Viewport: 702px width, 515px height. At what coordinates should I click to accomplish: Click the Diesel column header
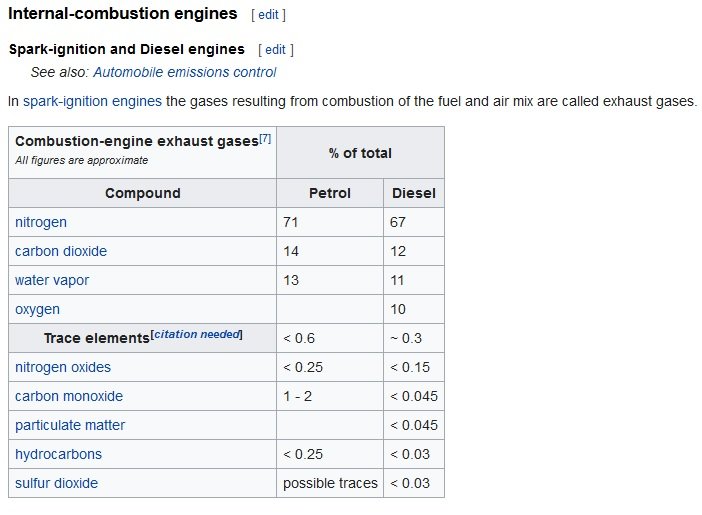tap(413, 193)
